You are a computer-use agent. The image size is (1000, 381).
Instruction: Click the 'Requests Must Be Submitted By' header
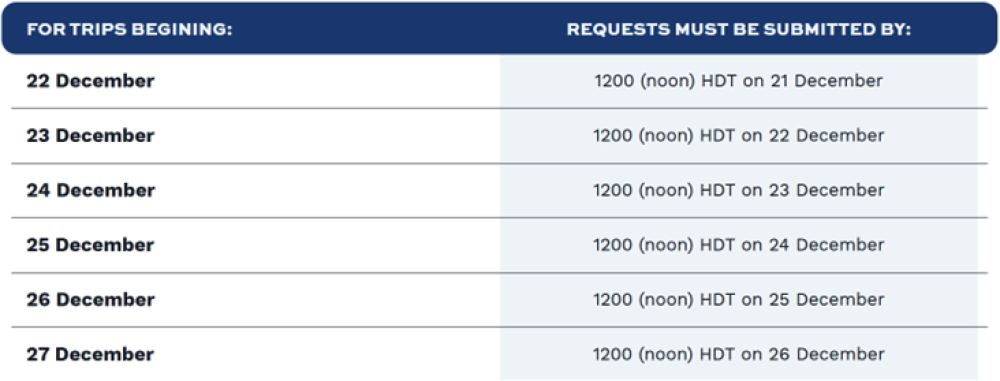(739, 30)
